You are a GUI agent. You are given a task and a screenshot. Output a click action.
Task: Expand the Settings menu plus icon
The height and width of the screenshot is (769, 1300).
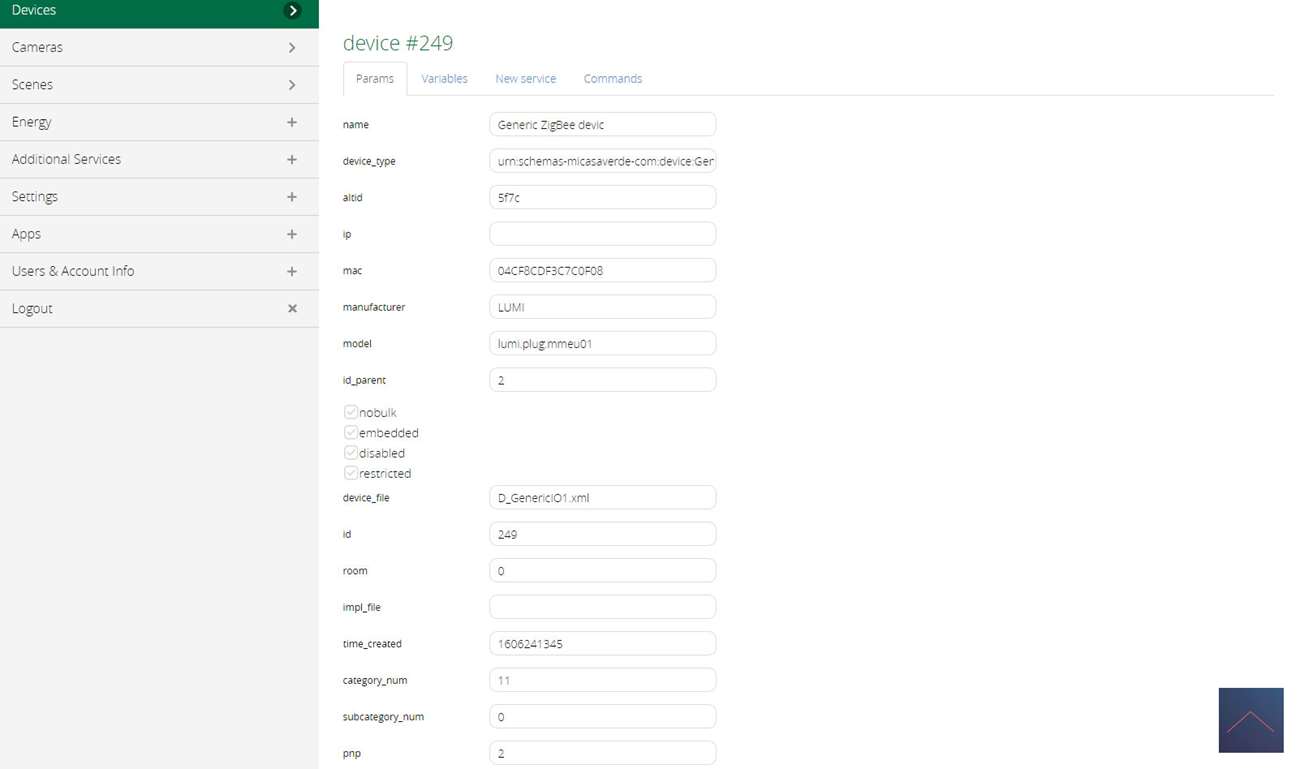(x=292, y=197)
